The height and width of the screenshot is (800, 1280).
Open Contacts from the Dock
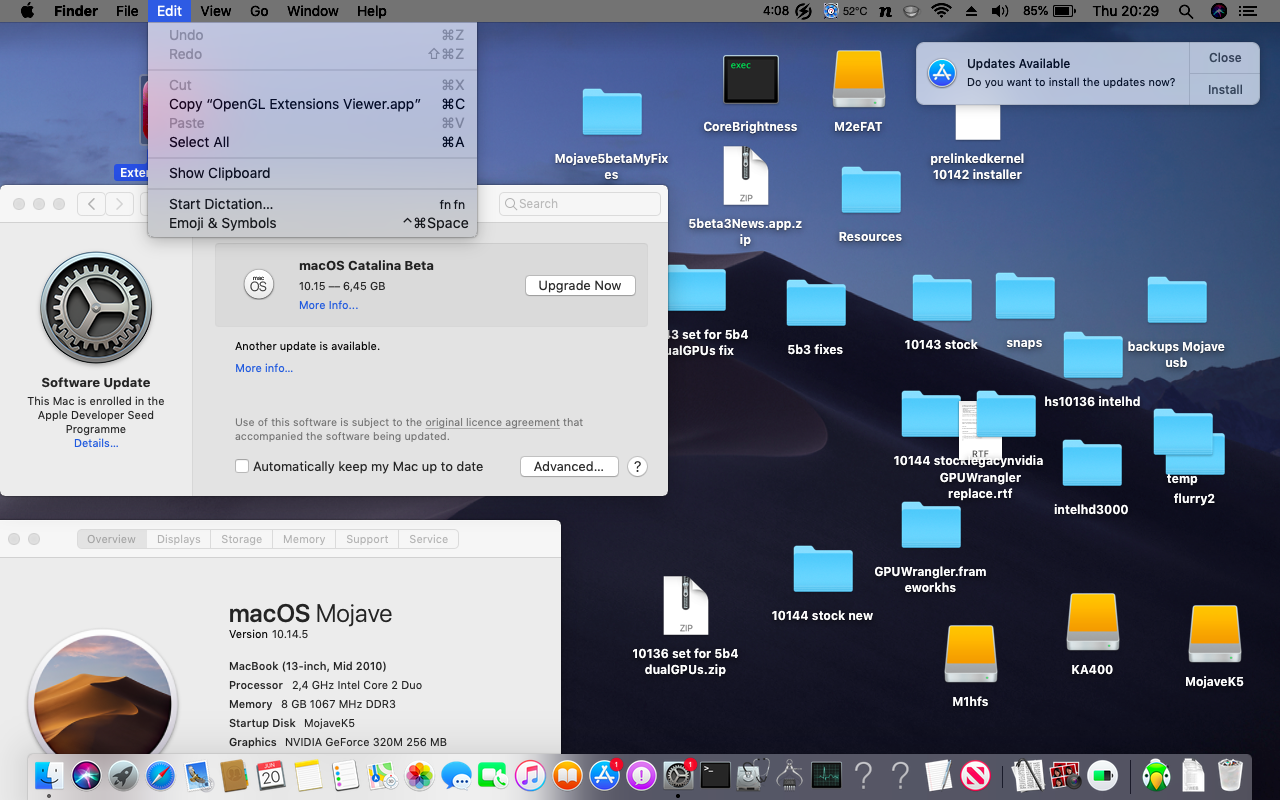point(234,775)
